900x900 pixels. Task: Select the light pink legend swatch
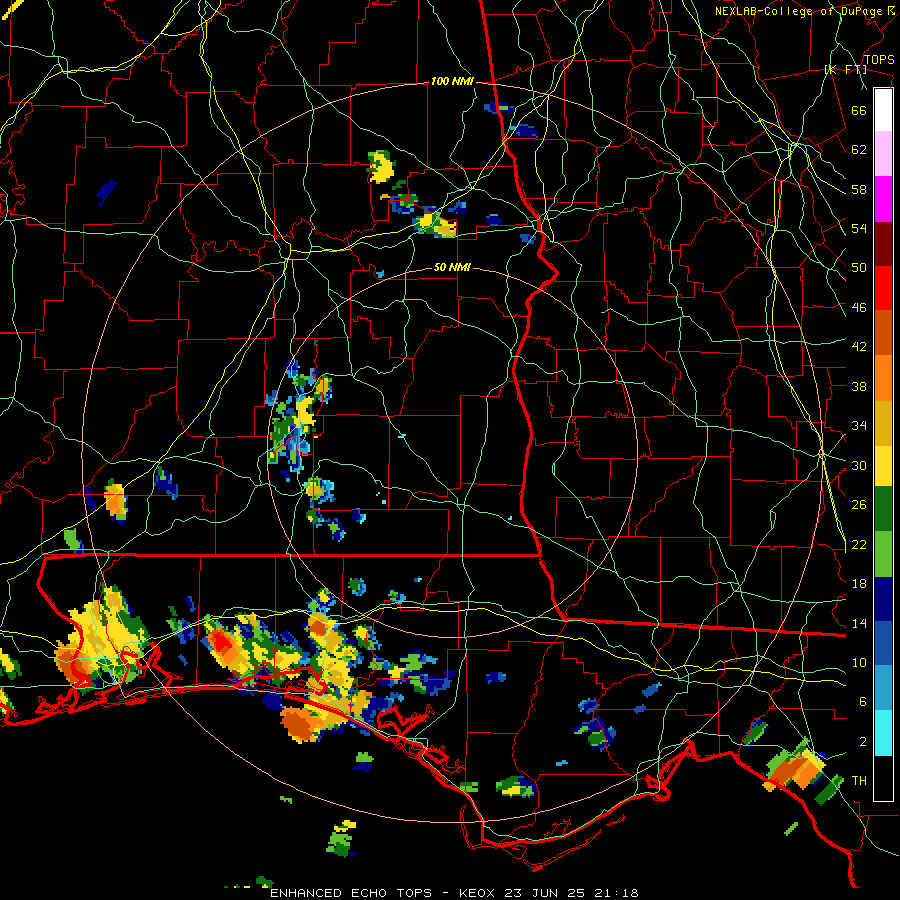point(883,153)
